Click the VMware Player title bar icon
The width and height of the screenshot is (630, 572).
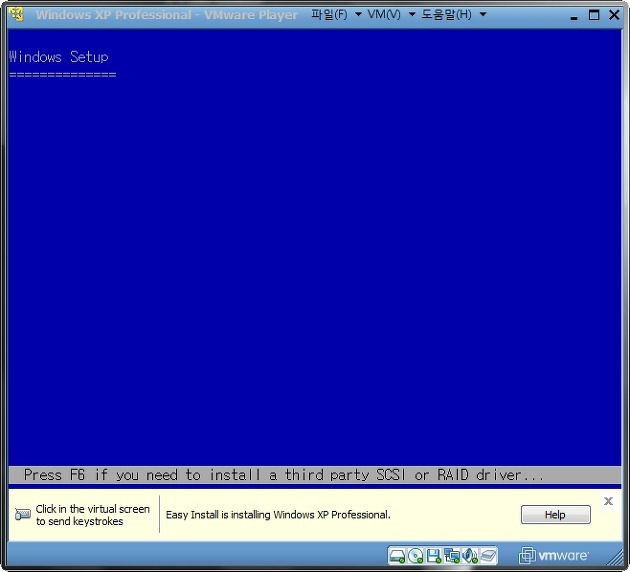16,14
